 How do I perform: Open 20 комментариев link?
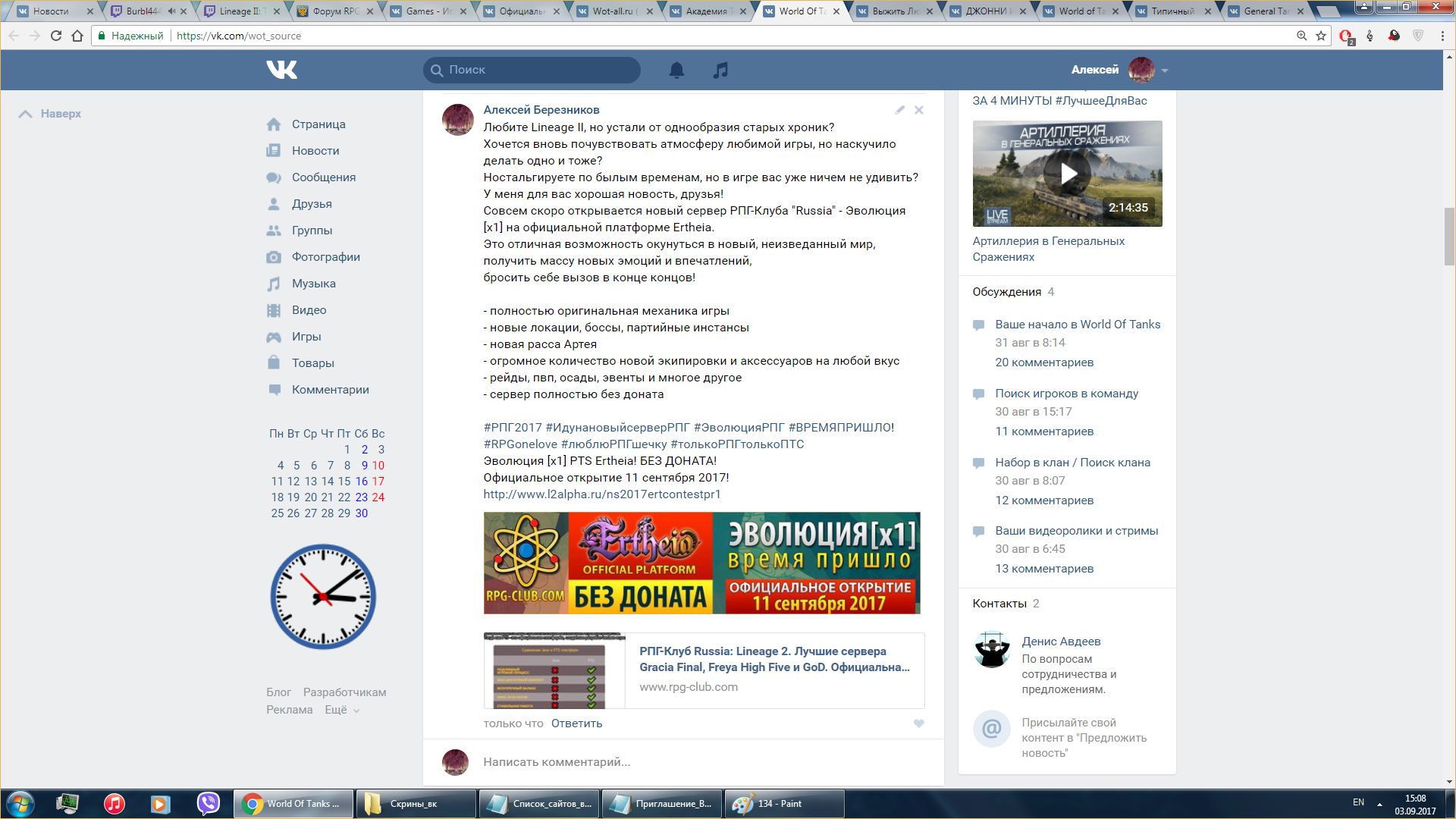[1044, 362]
